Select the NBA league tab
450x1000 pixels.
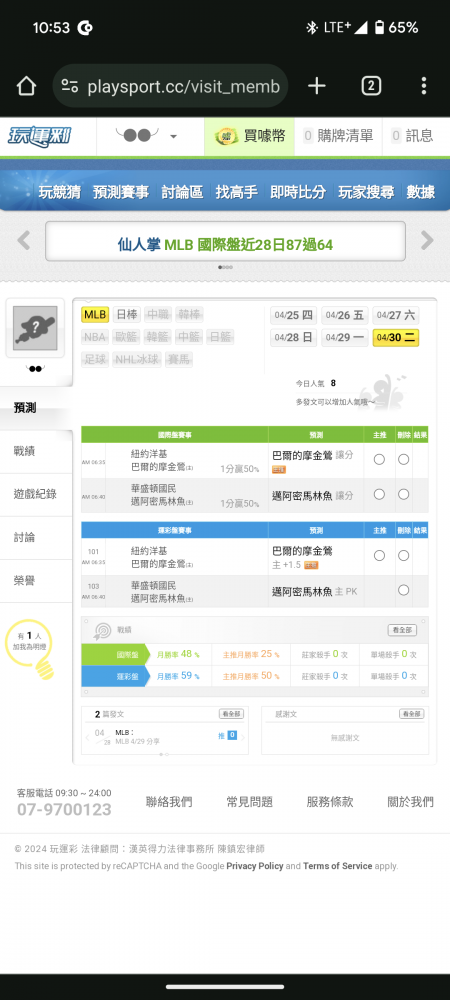[96, 337]
